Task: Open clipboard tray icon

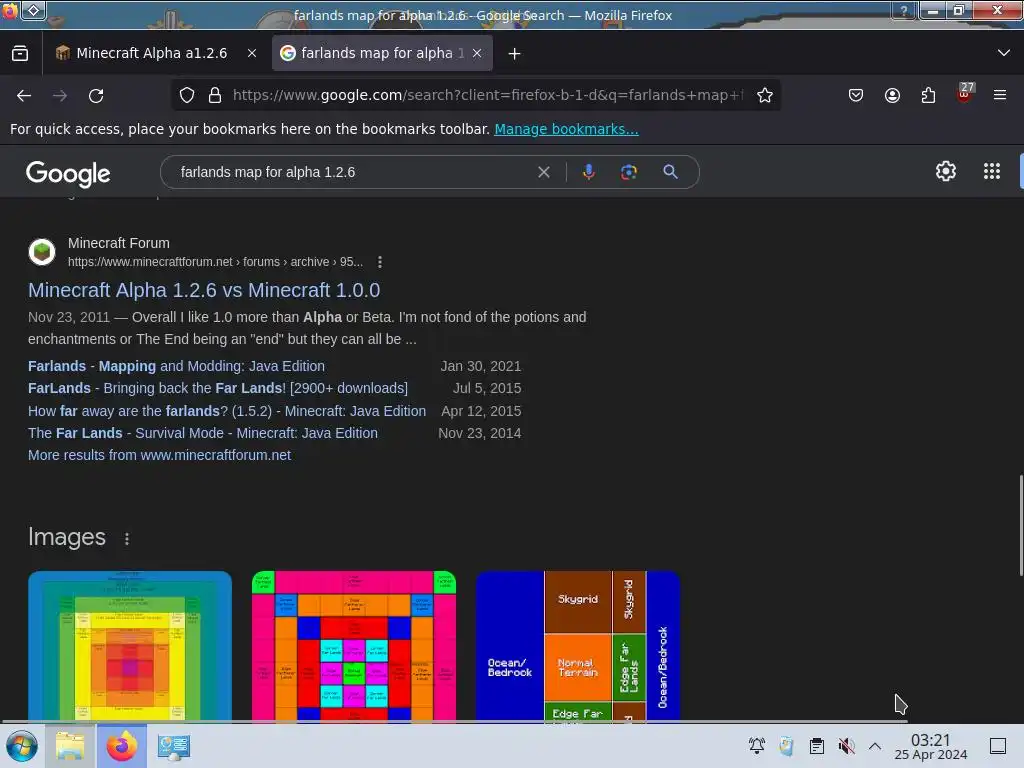Action: tap(816, 746)
